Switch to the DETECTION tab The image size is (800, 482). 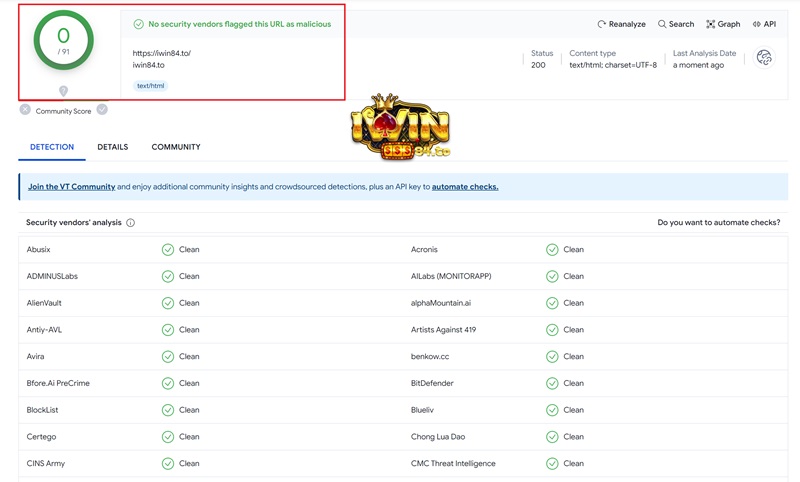[52, 147]
